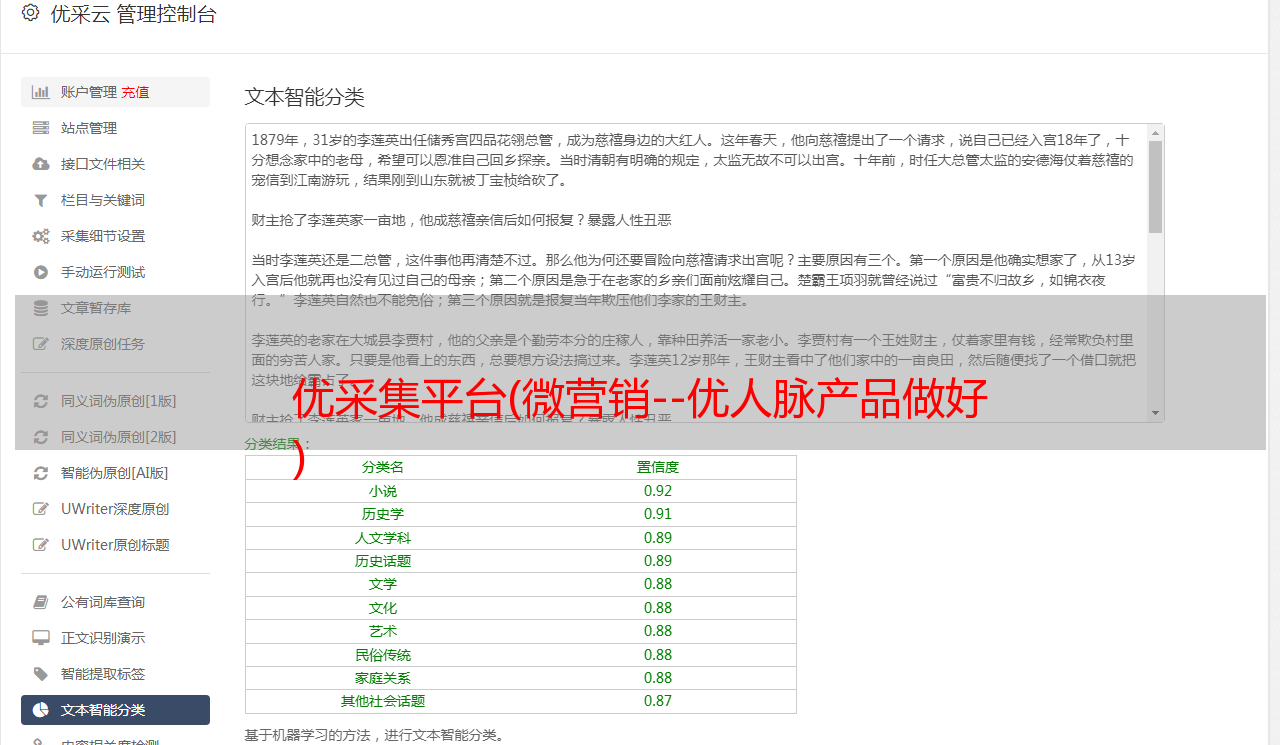Open 采集细节设置 in sidebar

115,236
